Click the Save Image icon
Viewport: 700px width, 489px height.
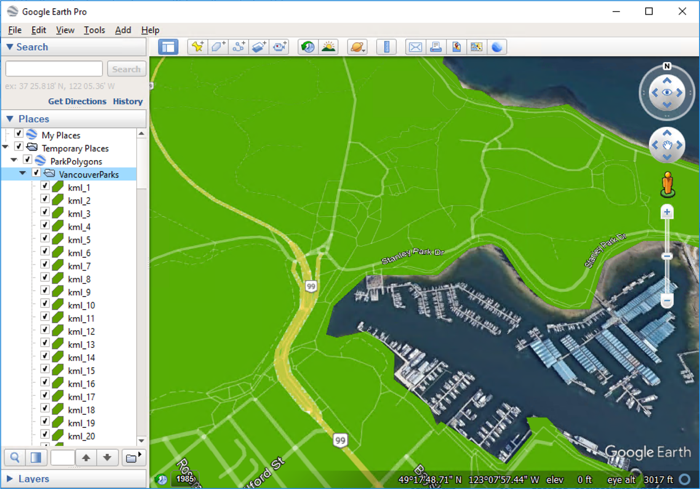coord(456,47)
